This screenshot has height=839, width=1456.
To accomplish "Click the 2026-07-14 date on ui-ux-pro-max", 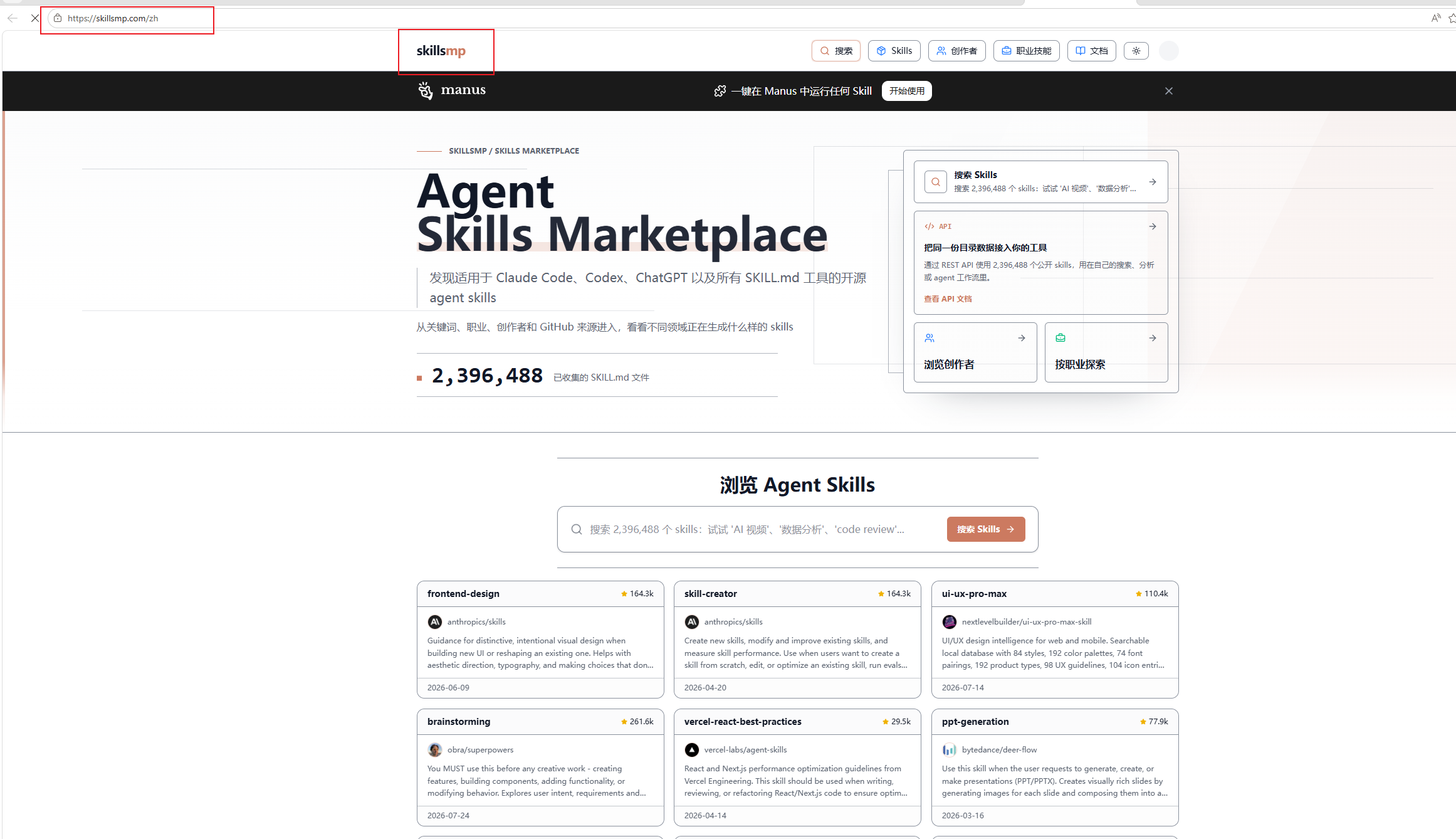I will tap(963, 688).
